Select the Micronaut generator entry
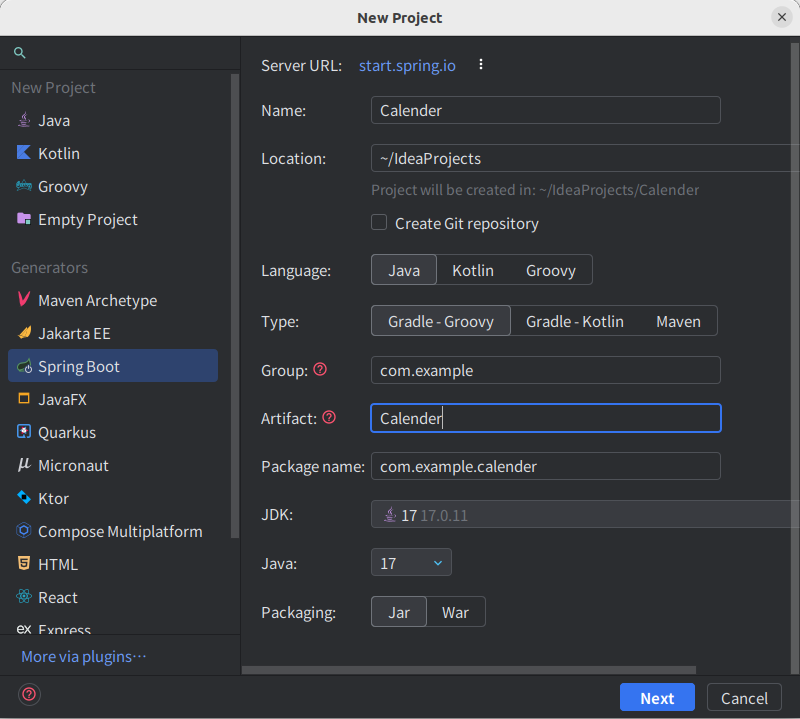 pyautogui.click(x=113, y=465)
